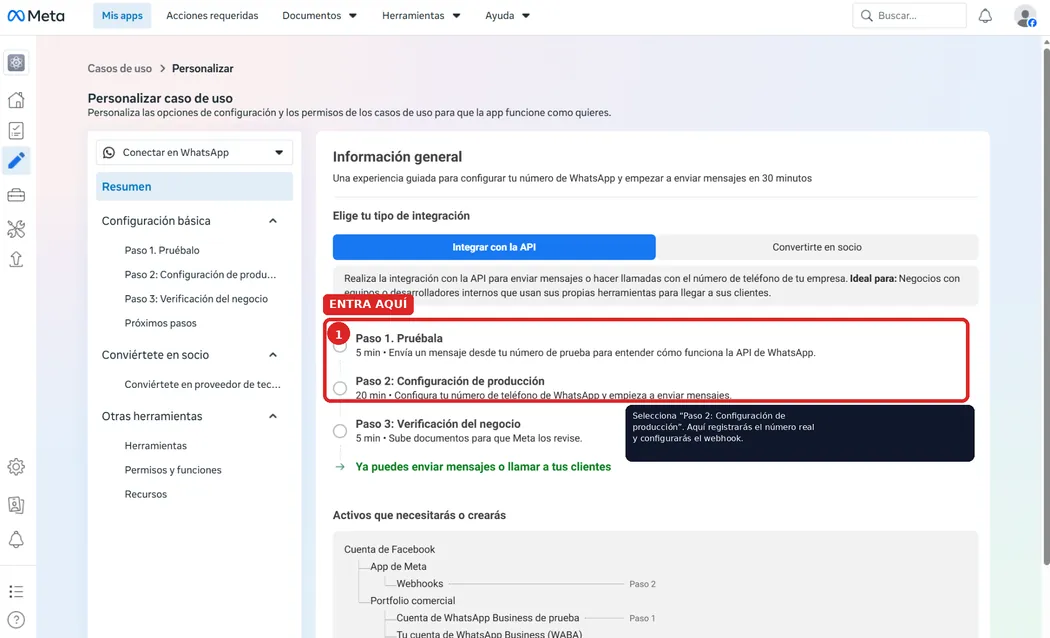Viewport: 1050px width, 638px height.
Task: Open Paso 1. Pruébala in left navigation
Action: click(162, 250)
